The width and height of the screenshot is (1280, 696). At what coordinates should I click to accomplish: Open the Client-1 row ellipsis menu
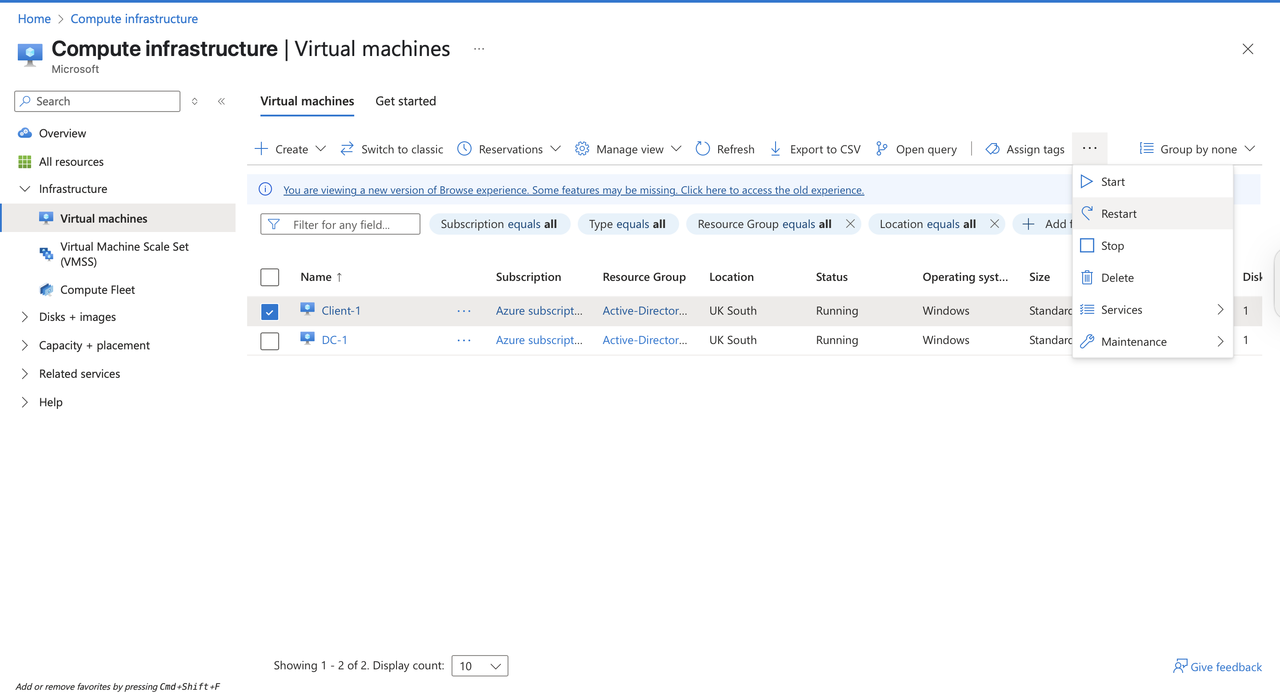click(464, 311)
